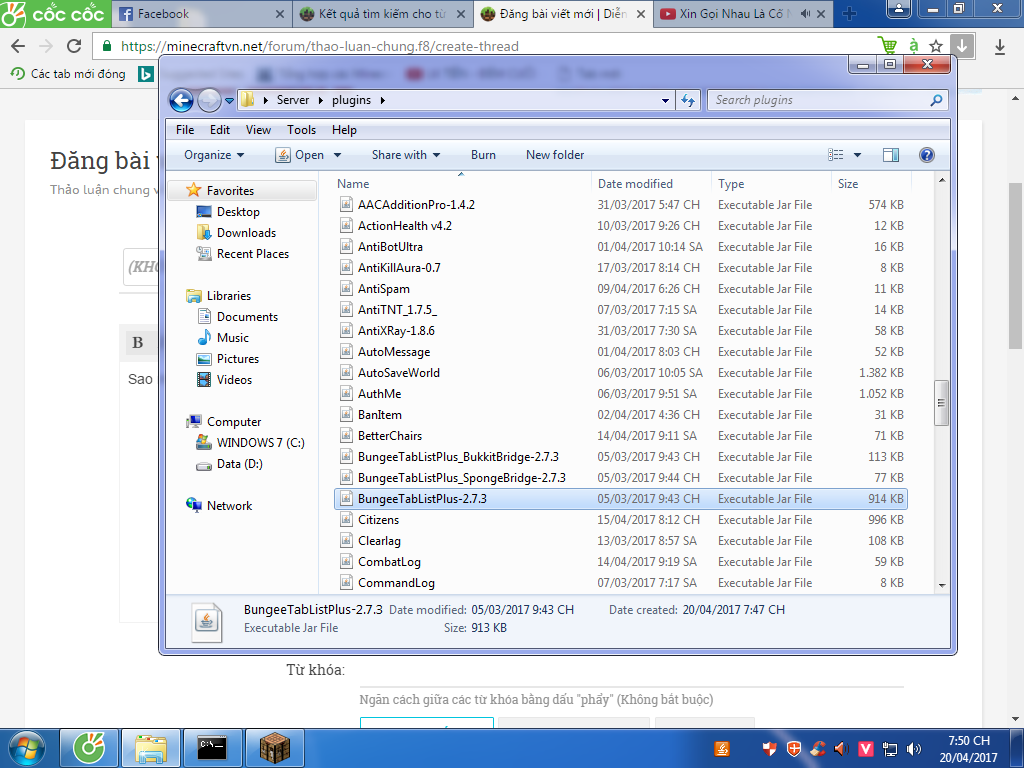
Task: Select the AntiBotUltra jar file icon
Action: click(x=346, y=246)
